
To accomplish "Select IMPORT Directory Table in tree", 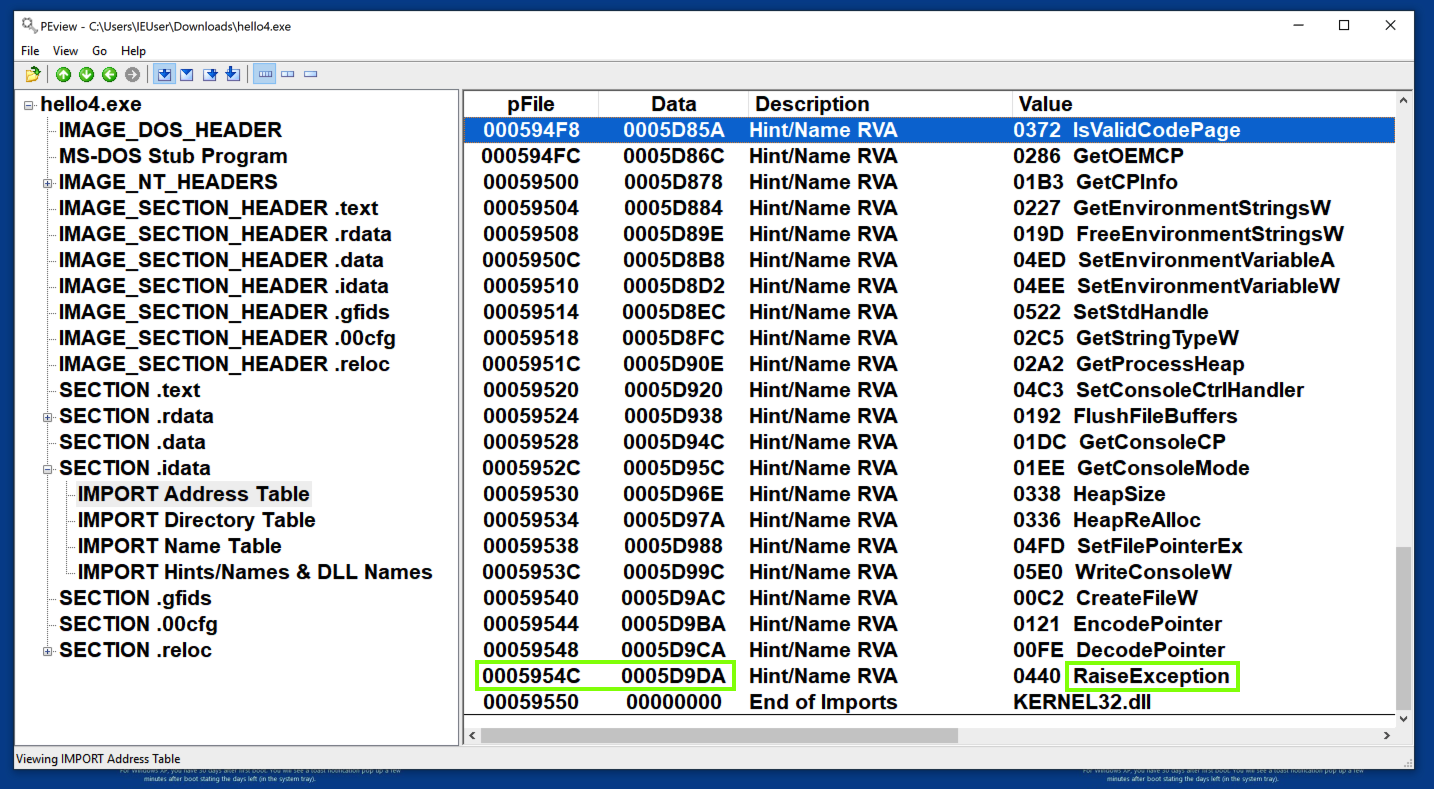I will (196, 520).
